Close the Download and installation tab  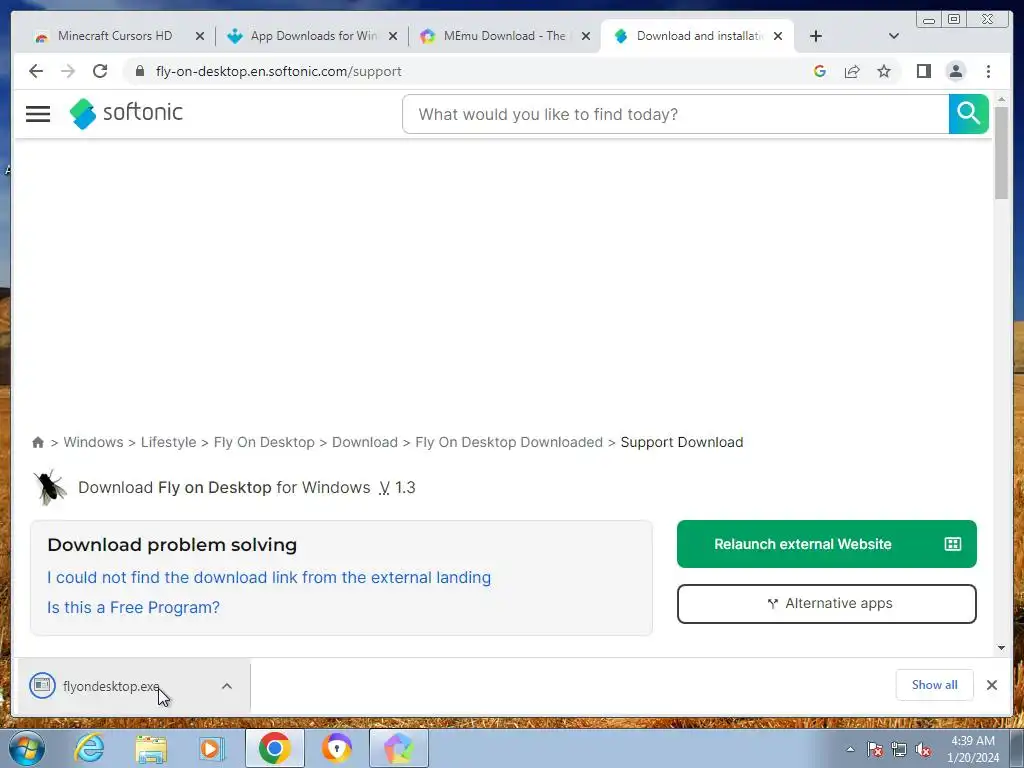(778, 36)
